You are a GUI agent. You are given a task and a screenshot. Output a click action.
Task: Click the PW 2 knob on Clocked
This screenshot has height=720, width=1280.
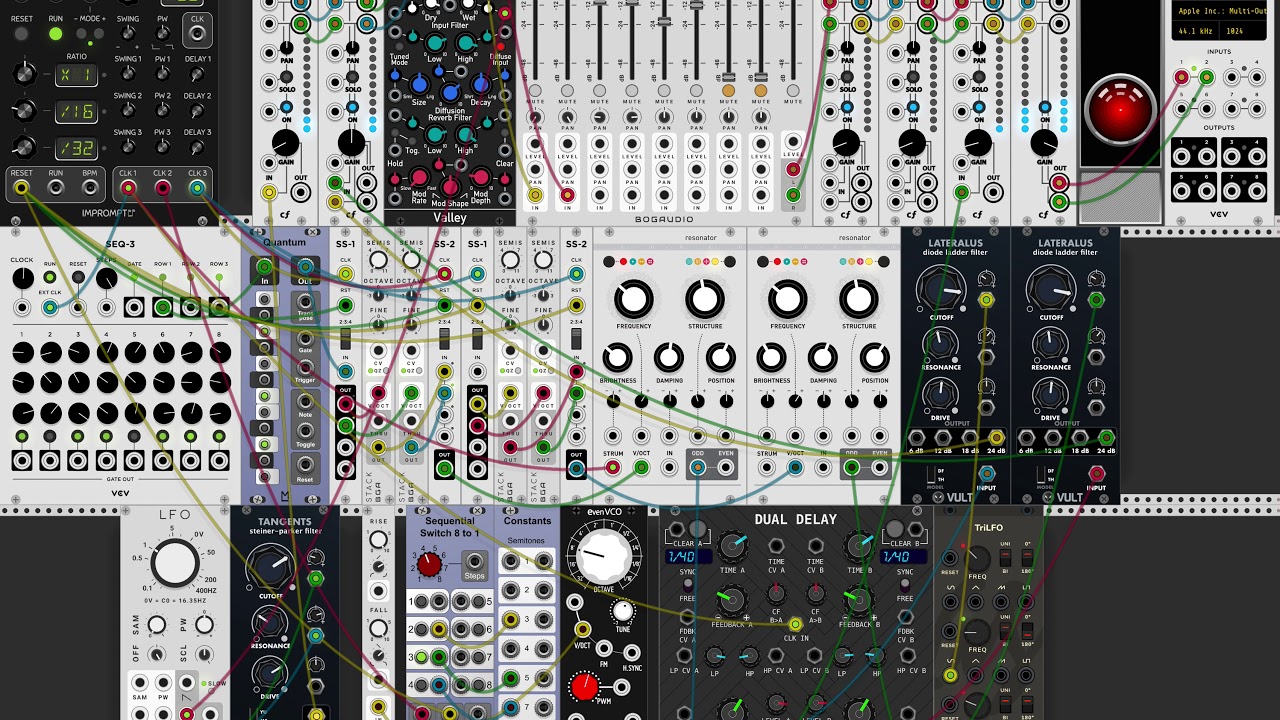pyautogui.click(x=162, y=113)
